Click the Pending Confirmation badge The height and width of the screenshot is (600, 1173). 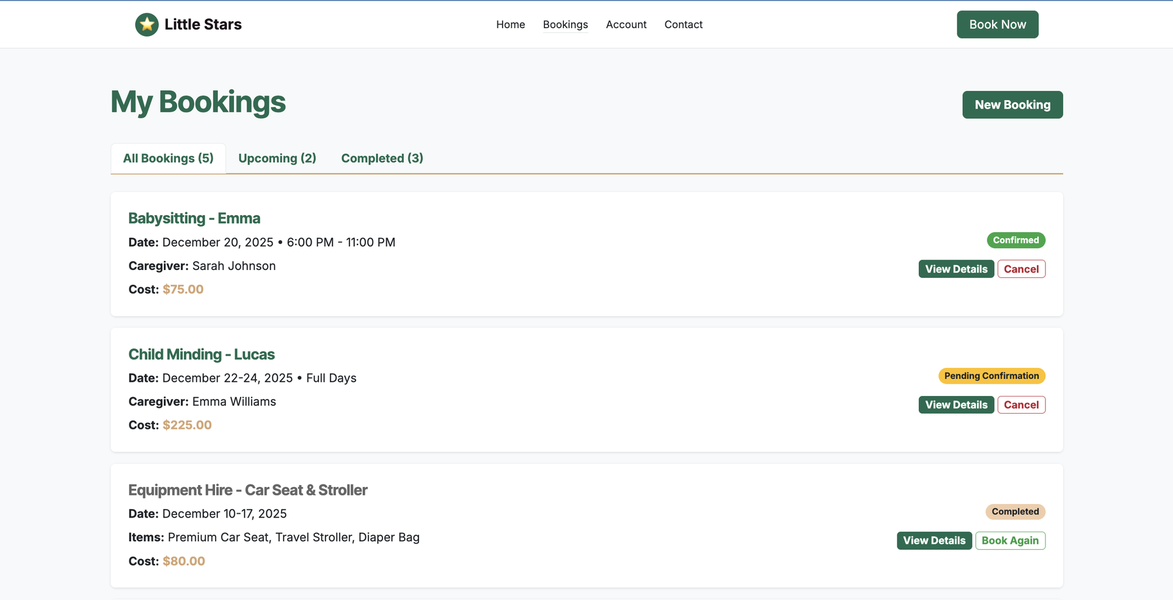pyautogui.click(x=991, y=375)
